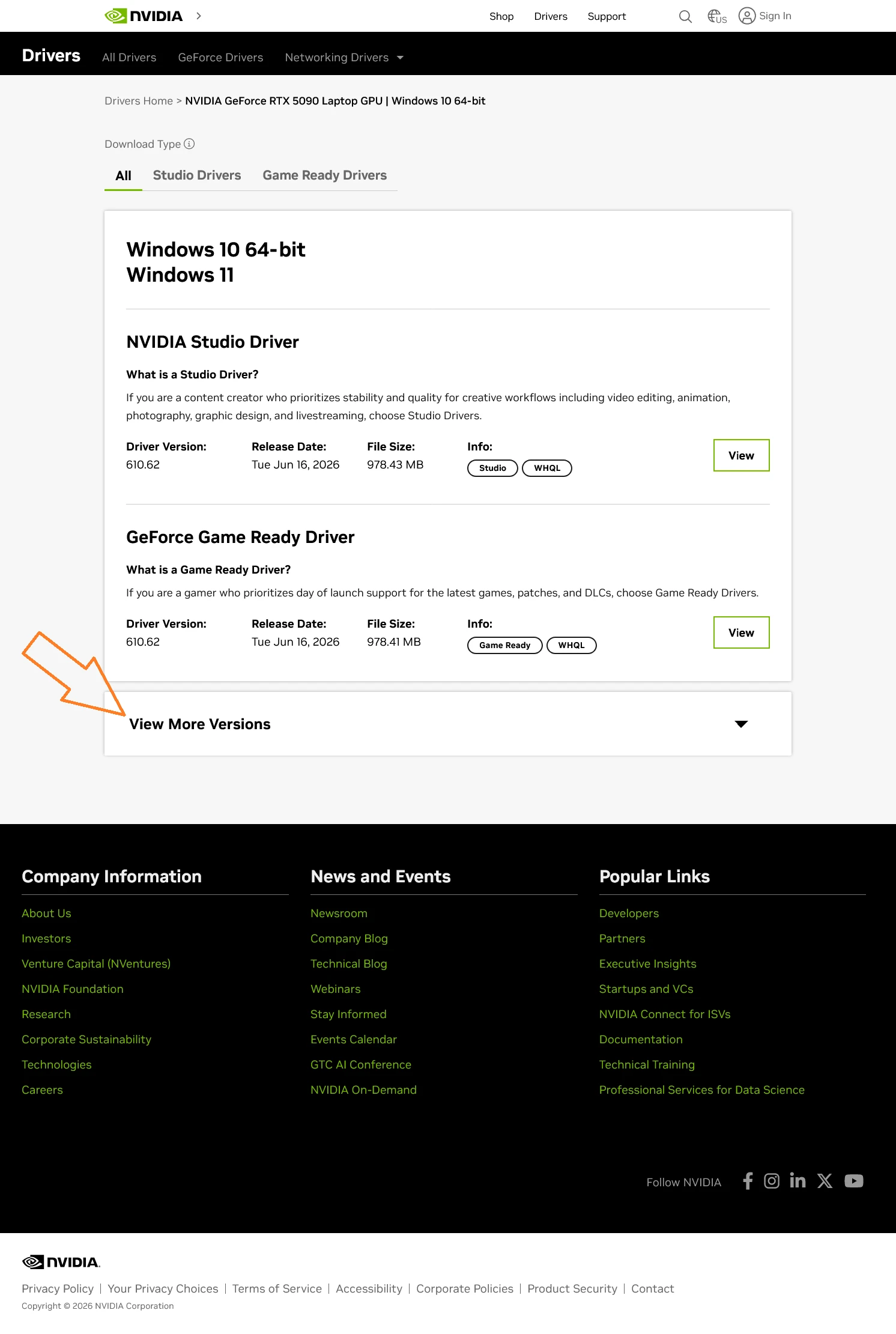
Task: Click the Drivers Home breadcrumb link
Action: point(139,101)
